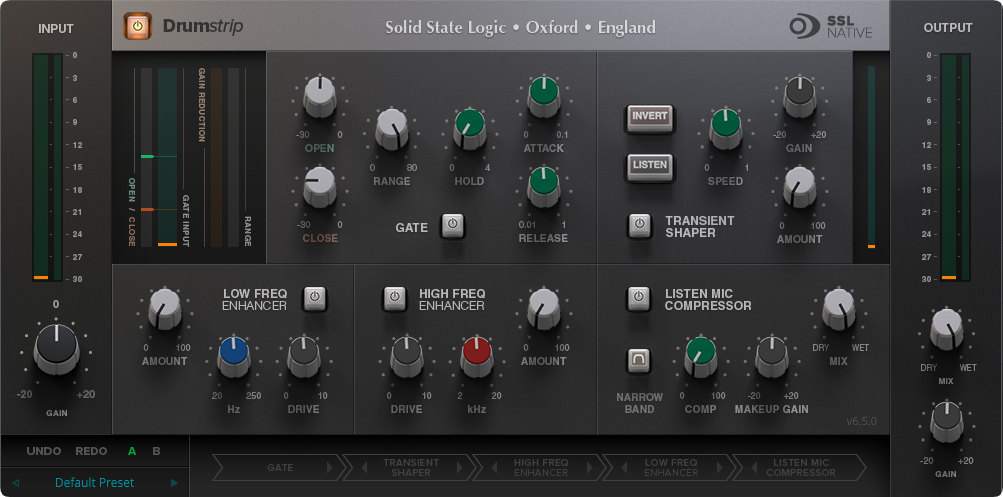Move Listen Mic Compressor block left in order
The image size is (1003, 497).
pos(755,468)
